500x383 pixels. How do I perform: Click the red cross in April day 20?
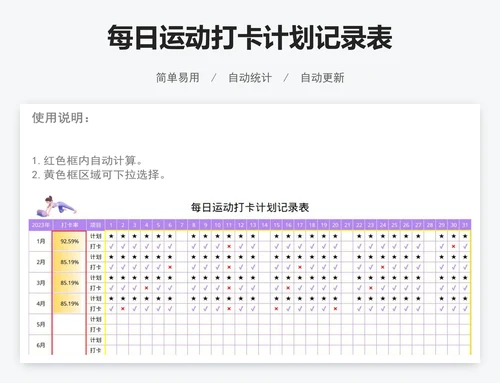click(335, 309)
